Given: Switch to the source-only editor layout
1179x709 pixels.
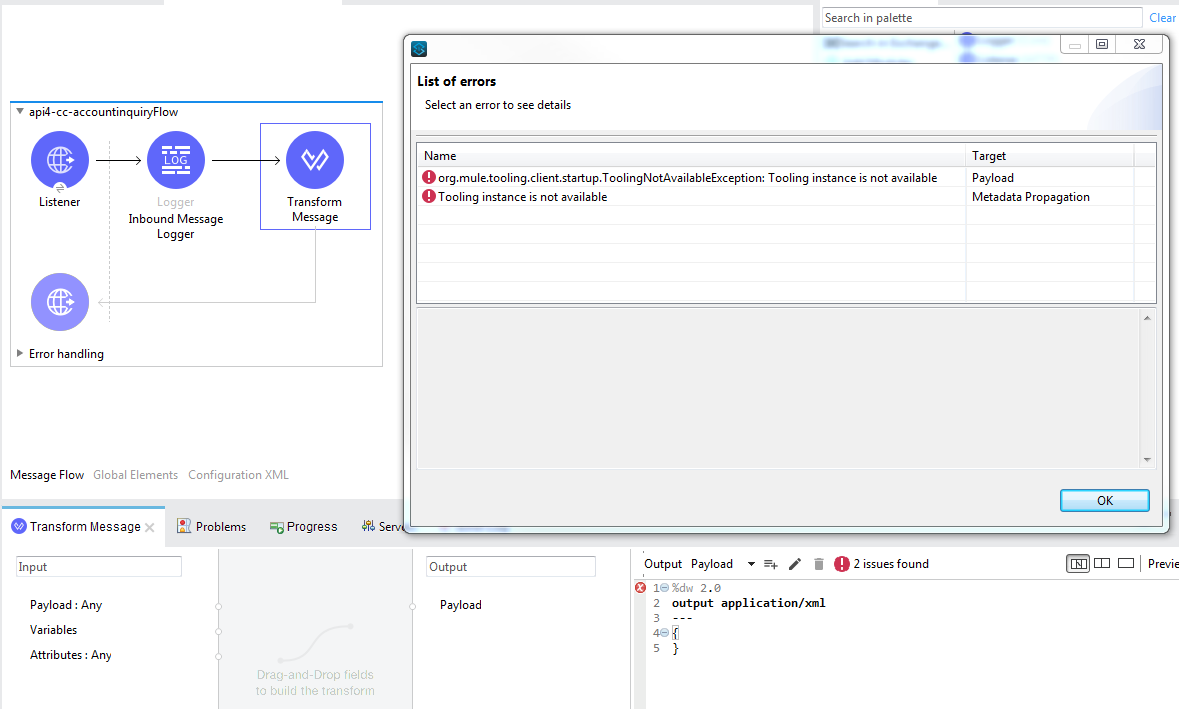Looking at the screenshot, I should click(x=1126, y=563).
